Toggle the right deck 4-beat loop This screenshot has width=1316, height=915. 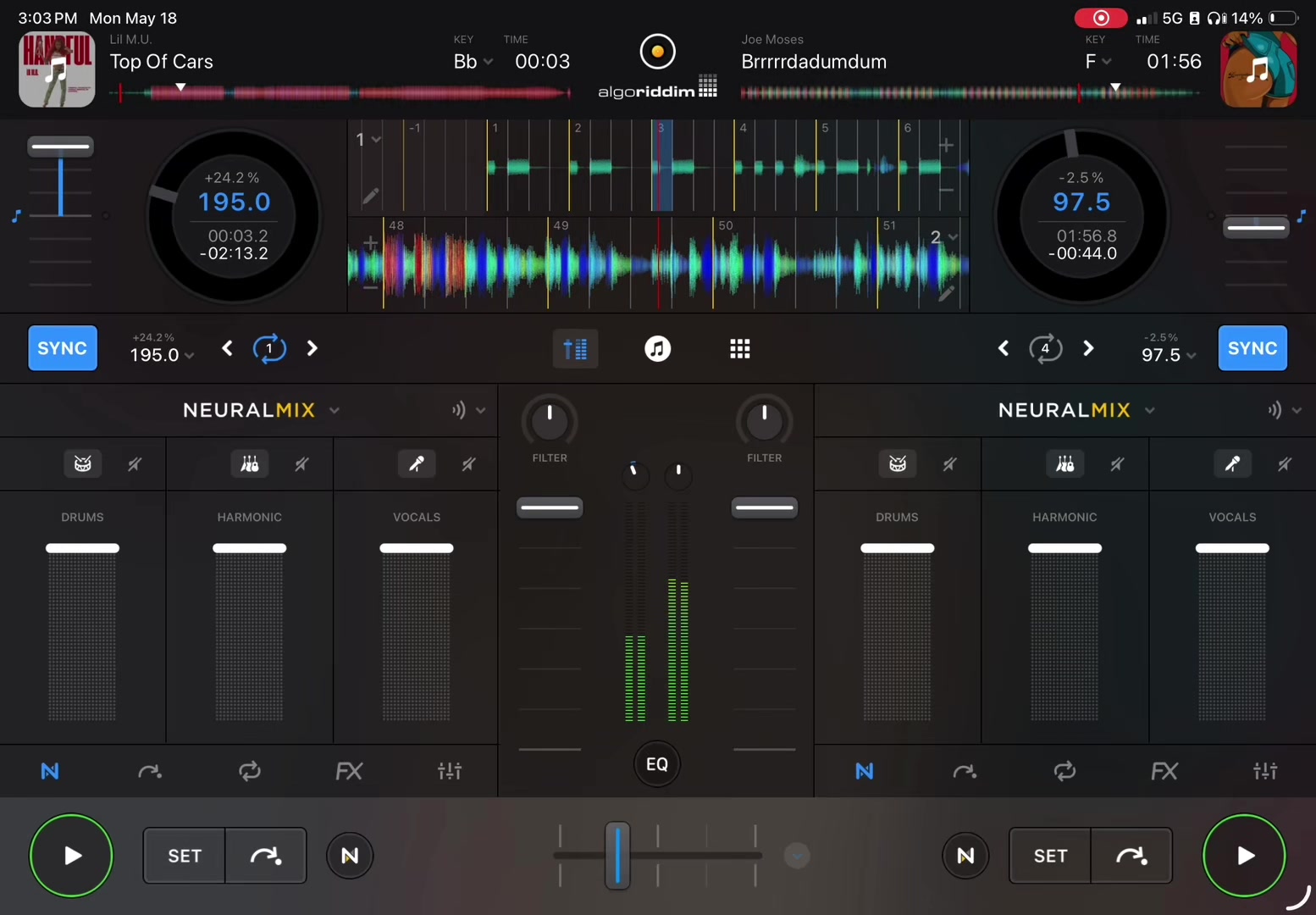click(x=1046, y=348)
